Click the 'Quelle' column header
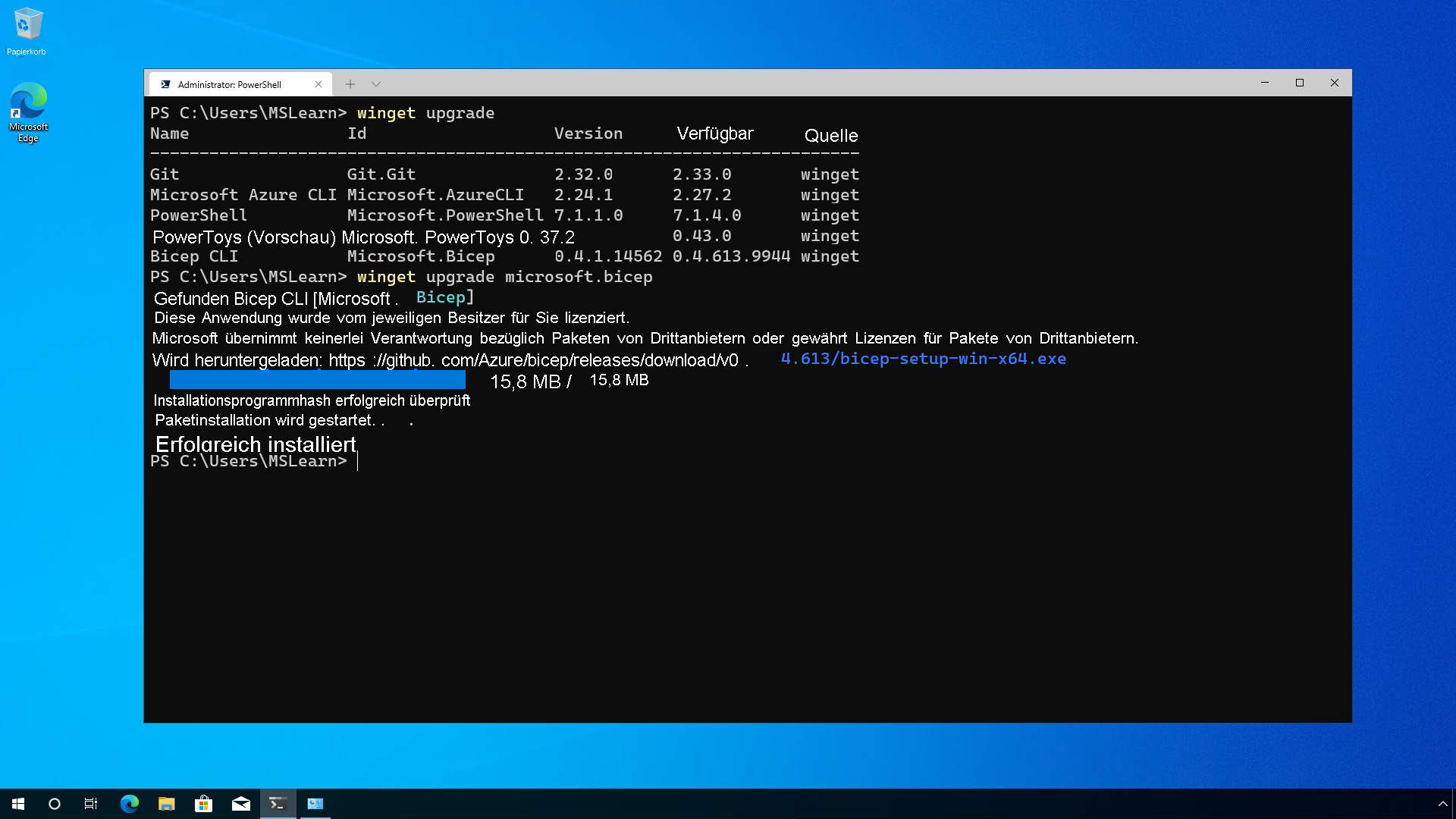The image size is (1456, 819). pyautogui.click(x=831, y=136)
